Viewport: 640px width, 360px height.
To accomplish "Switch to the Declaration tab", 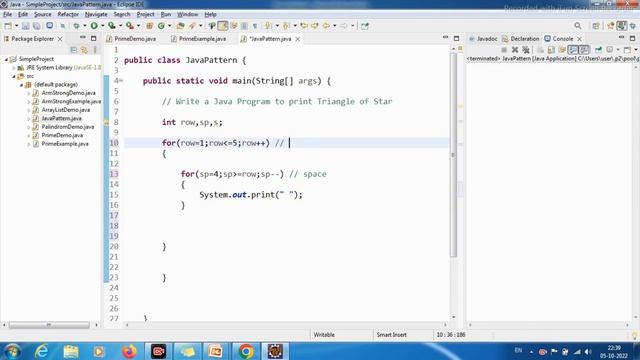I will click(x=521, y=39).
